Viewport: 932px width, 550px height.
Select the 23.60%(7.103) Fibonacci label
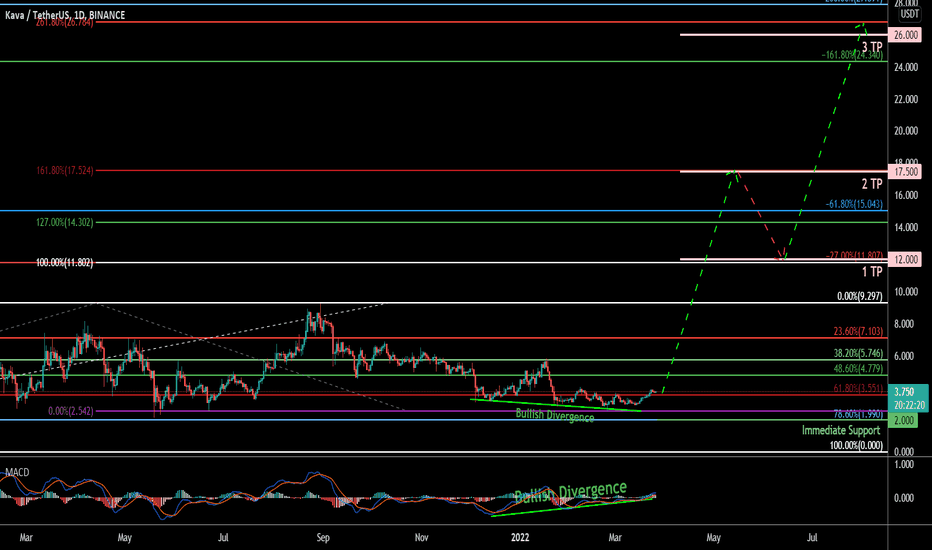tap(858, 331)
